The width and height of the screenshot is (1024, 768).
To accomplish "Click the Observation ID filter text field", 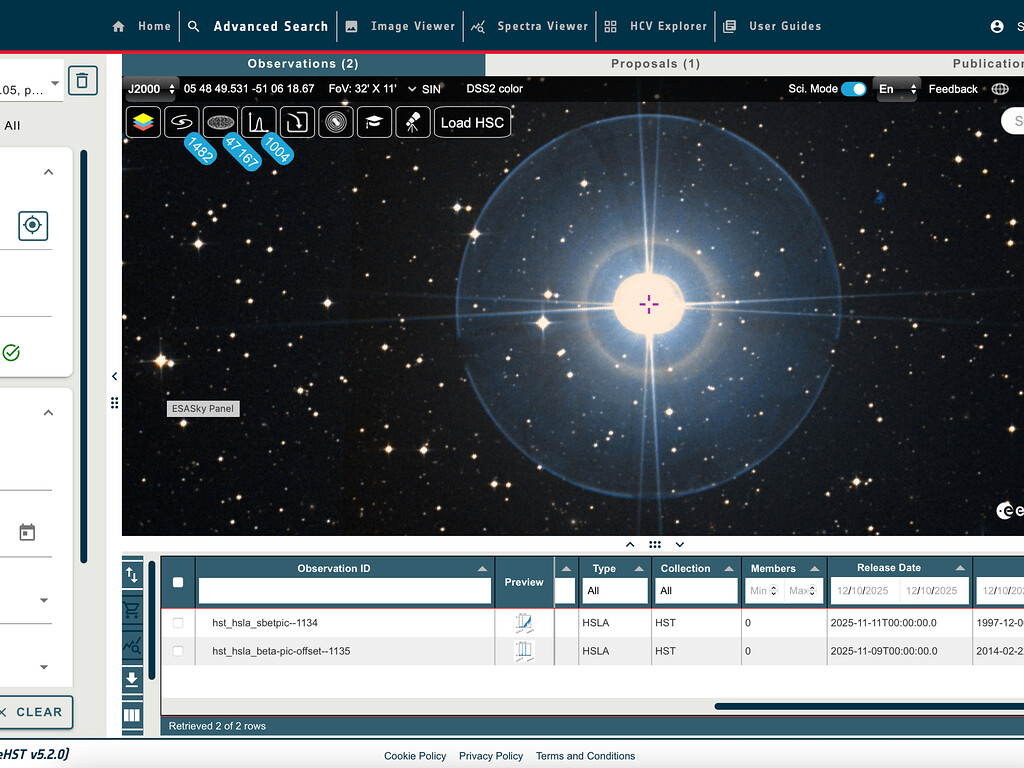I will 345,591.
